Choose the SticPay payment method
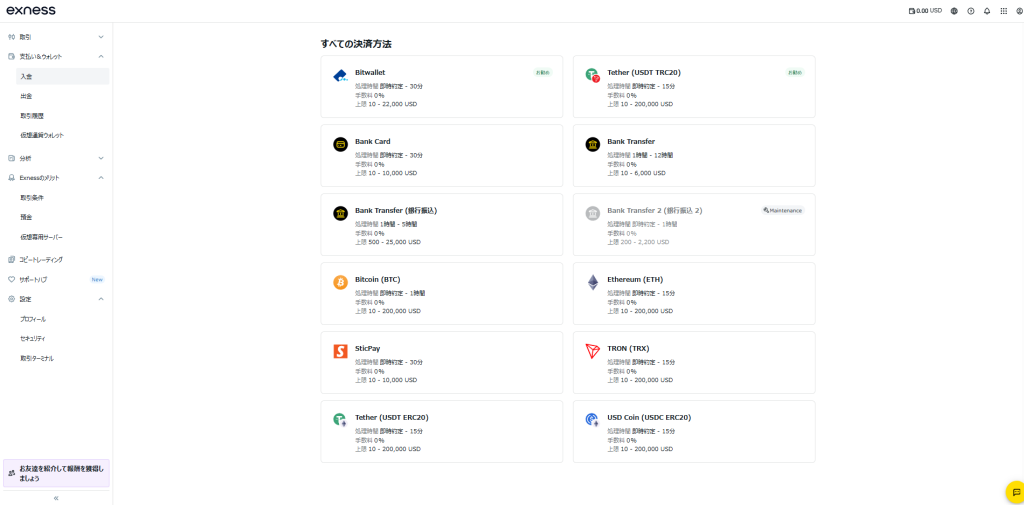1024x505 pixels. click(441, 363)
